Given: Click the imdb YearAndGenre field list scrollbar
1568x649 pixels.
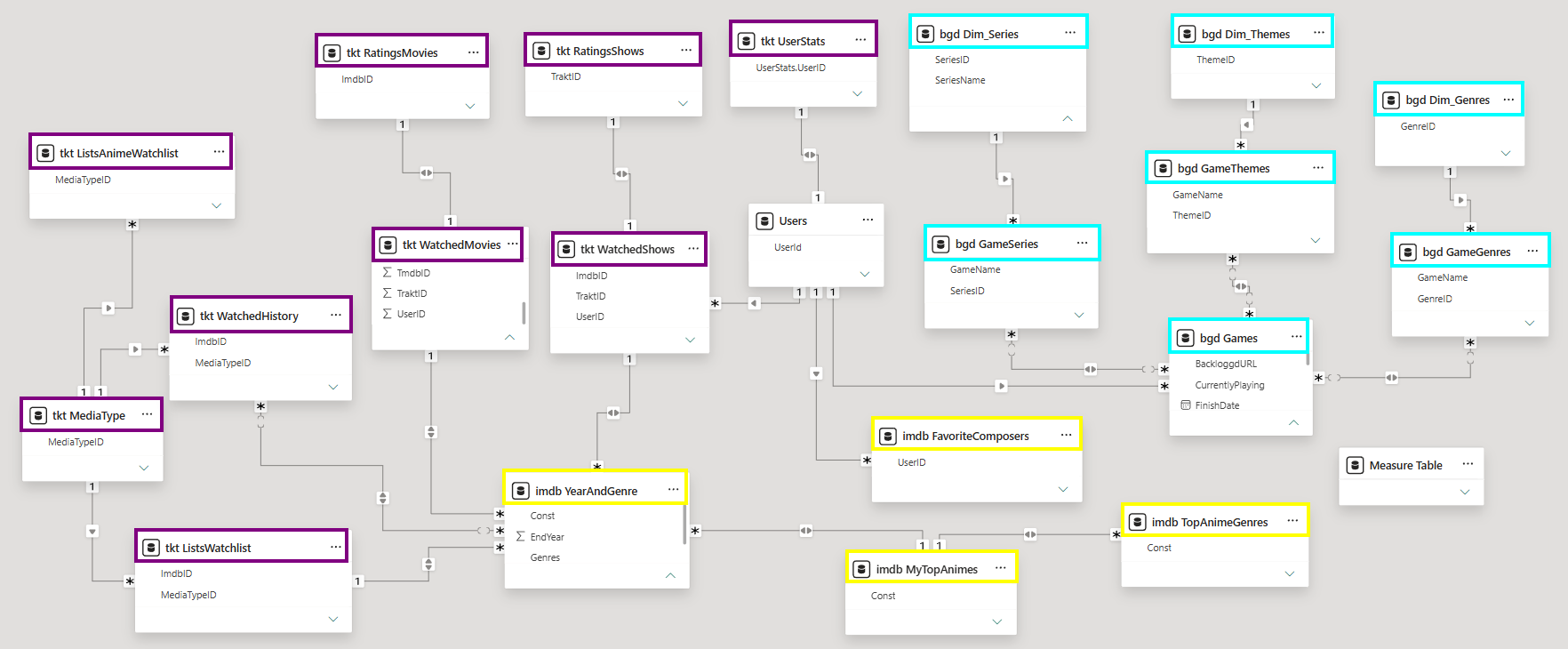Looking at the screenshot, I should tap(684, 525).
